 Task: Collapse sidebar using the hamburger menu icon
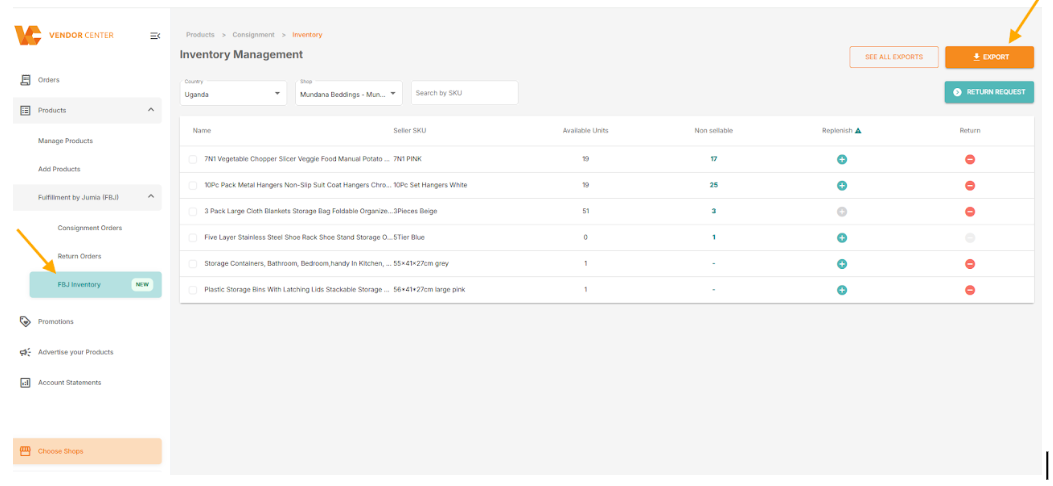(155, 36)
